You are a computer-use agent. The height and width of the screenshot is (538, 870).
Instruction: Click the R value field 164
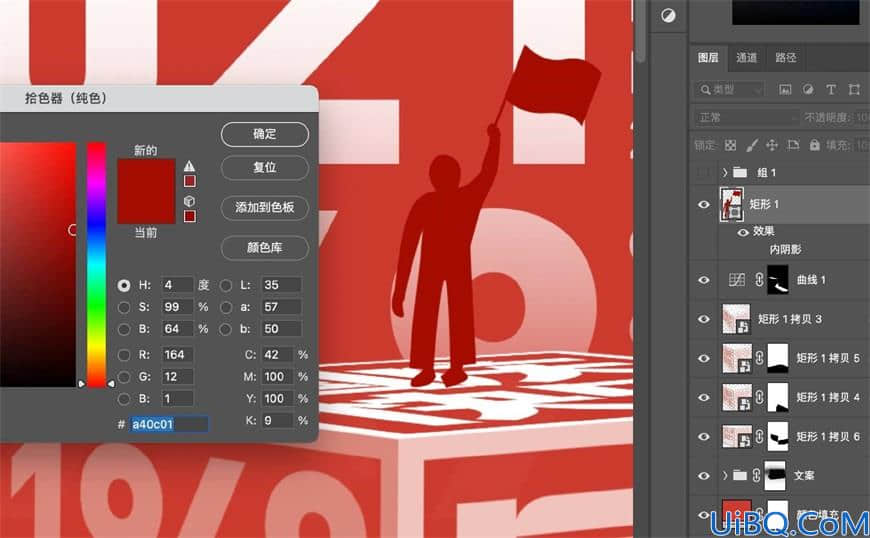178,354
